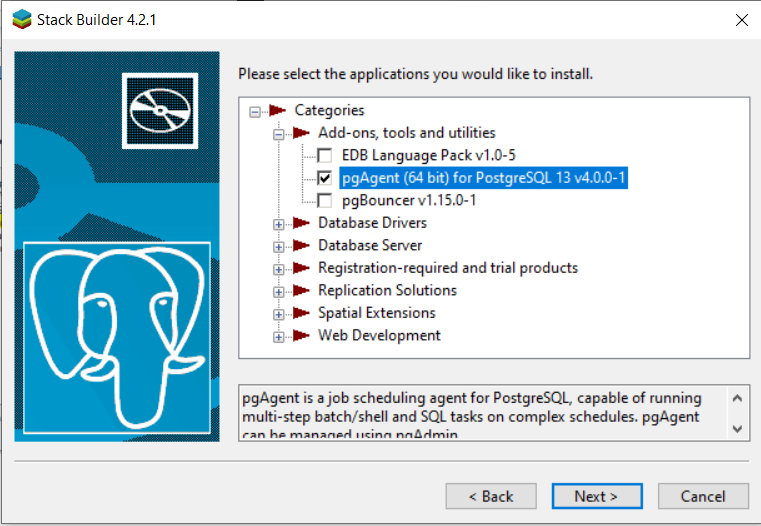Enable the EDB Language Pack v1.0-5 checkbox
Viewport: 761px width, 526px height.
pos(324,156)
